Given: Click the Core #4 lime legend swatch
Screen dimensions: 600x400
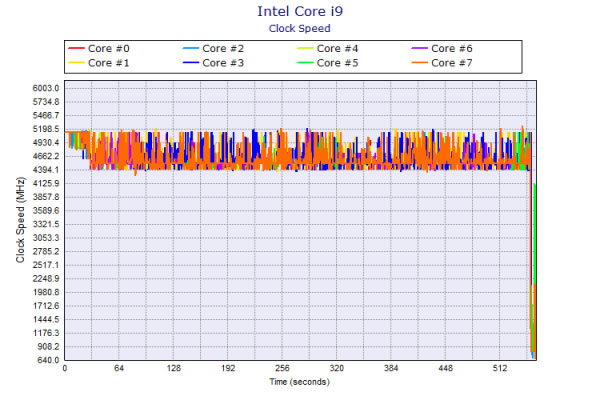Looking at the screenshot, I should pos(305,48).
